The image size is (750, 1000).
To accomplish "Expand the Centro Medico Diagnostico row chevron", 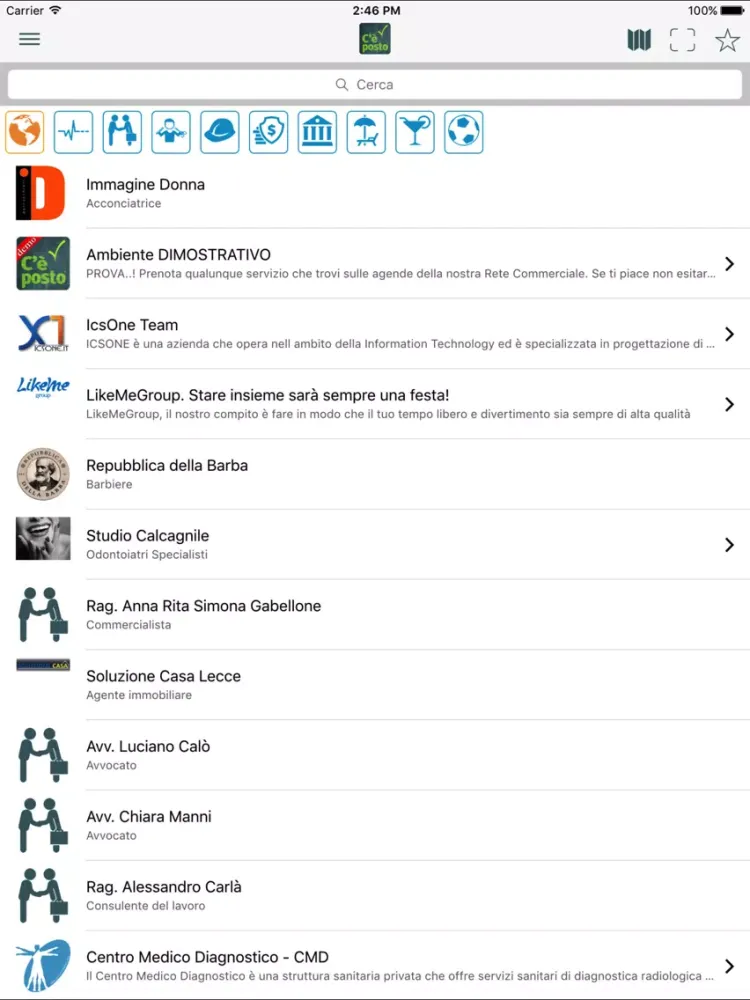I will click(730, 966).
